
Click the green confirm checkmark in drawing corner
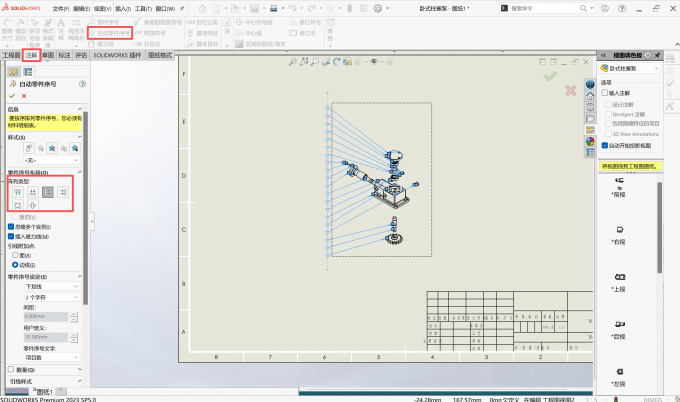pos(549,76)
